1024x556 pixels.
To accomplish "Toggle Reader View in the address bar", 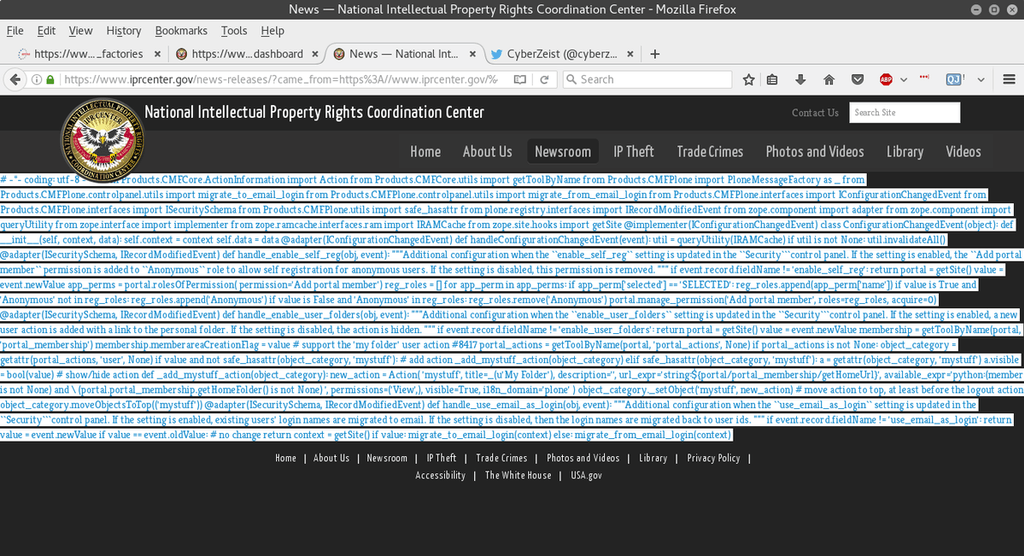I will pos(520,79).
